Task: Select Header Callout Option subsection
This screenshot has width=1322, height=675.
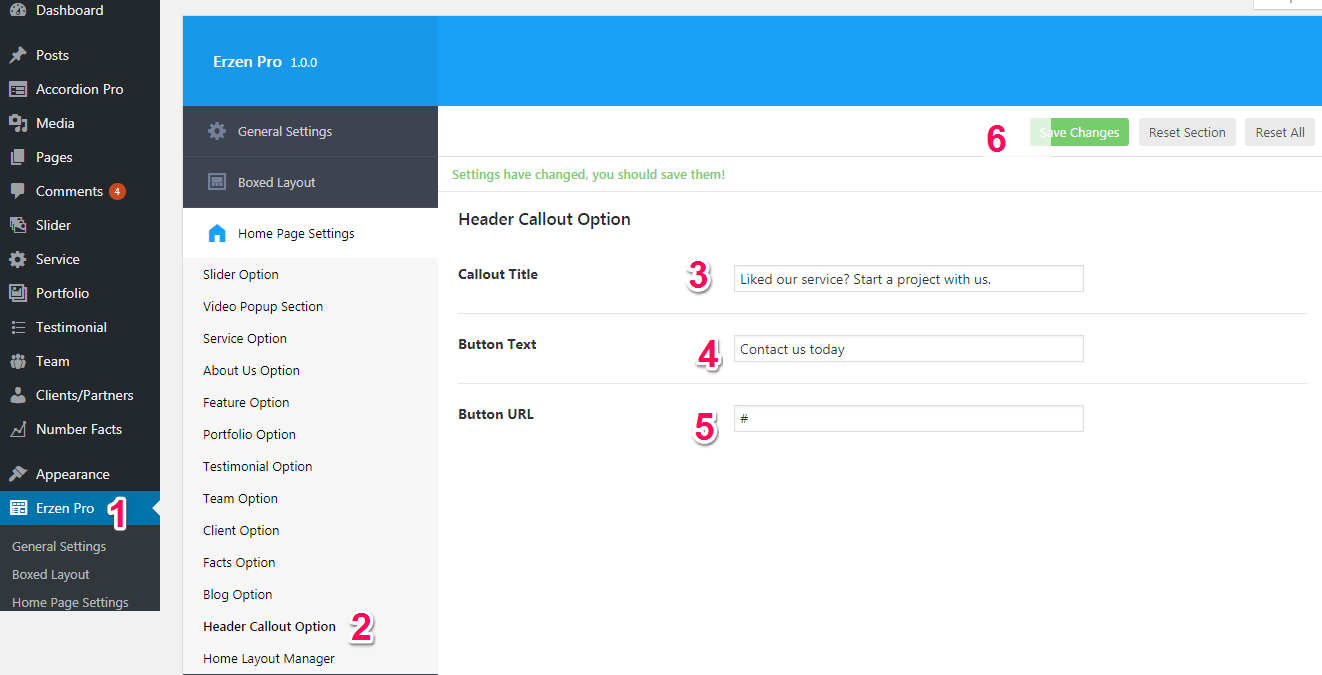Action: click(269, 626)
